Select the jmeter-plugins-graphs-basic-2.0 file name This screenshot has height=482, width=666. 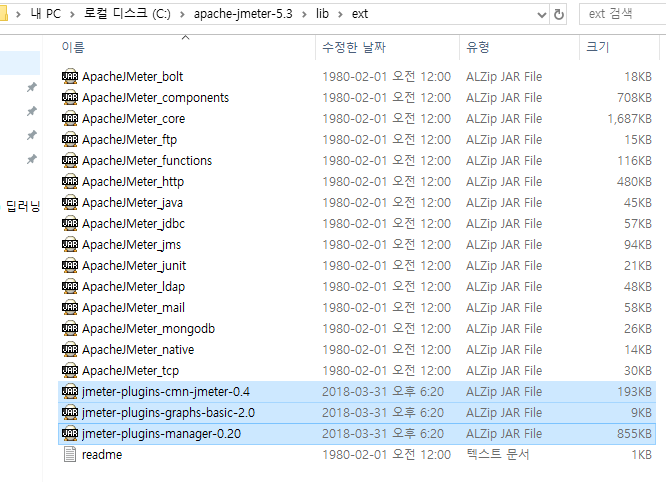(x=169, y=413)
